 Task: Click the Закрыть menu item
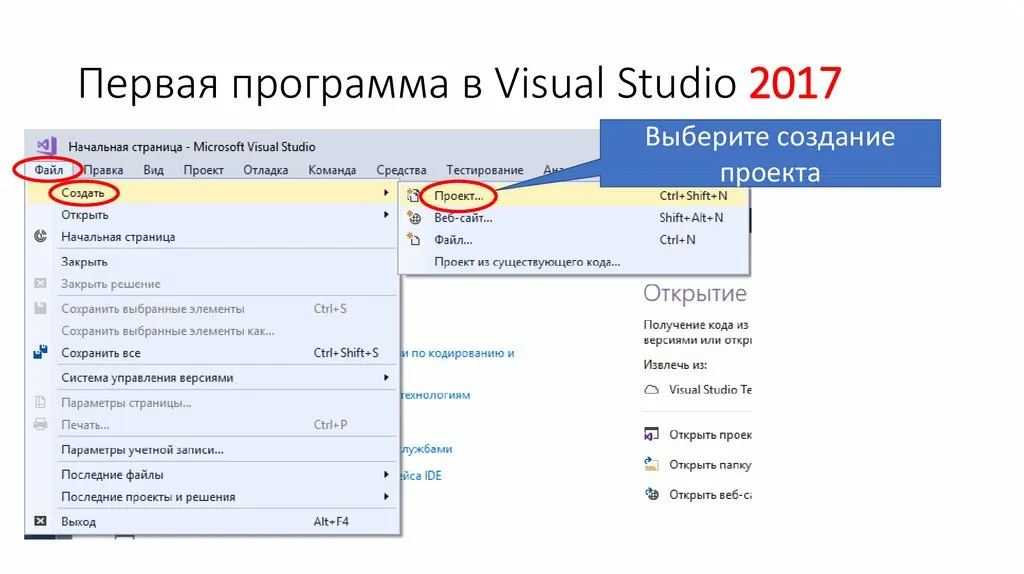(x=84, y=261)
